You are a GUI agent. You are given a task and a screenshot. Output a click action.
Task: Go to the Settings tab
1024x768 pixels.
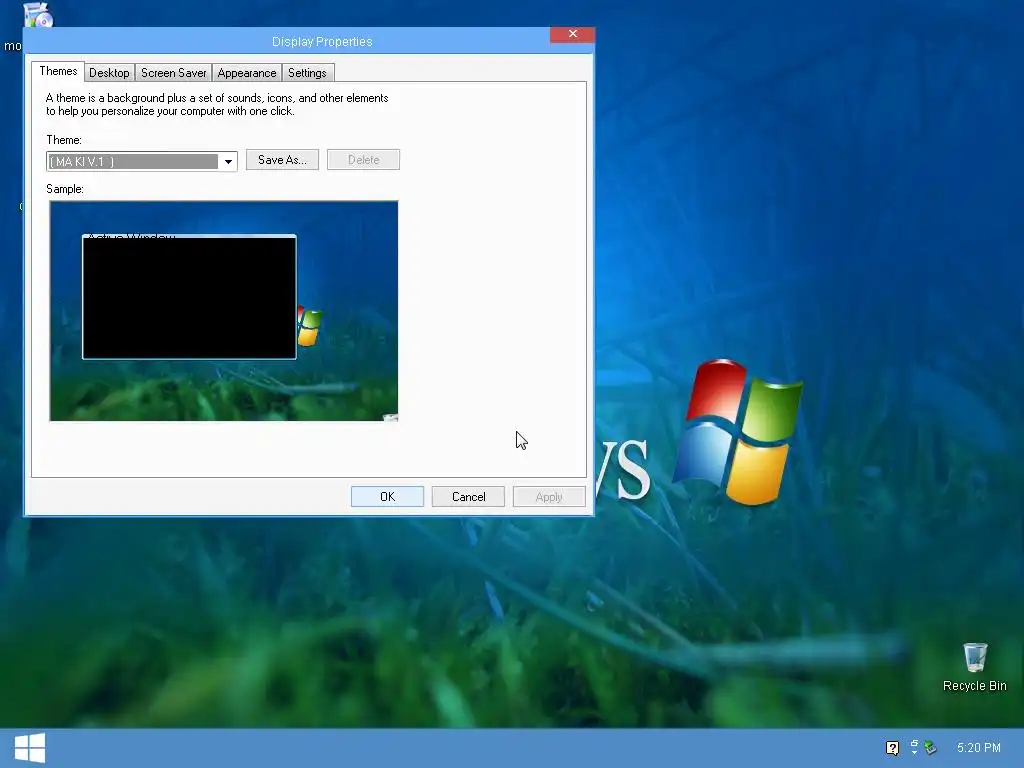[x=307, y=72]
